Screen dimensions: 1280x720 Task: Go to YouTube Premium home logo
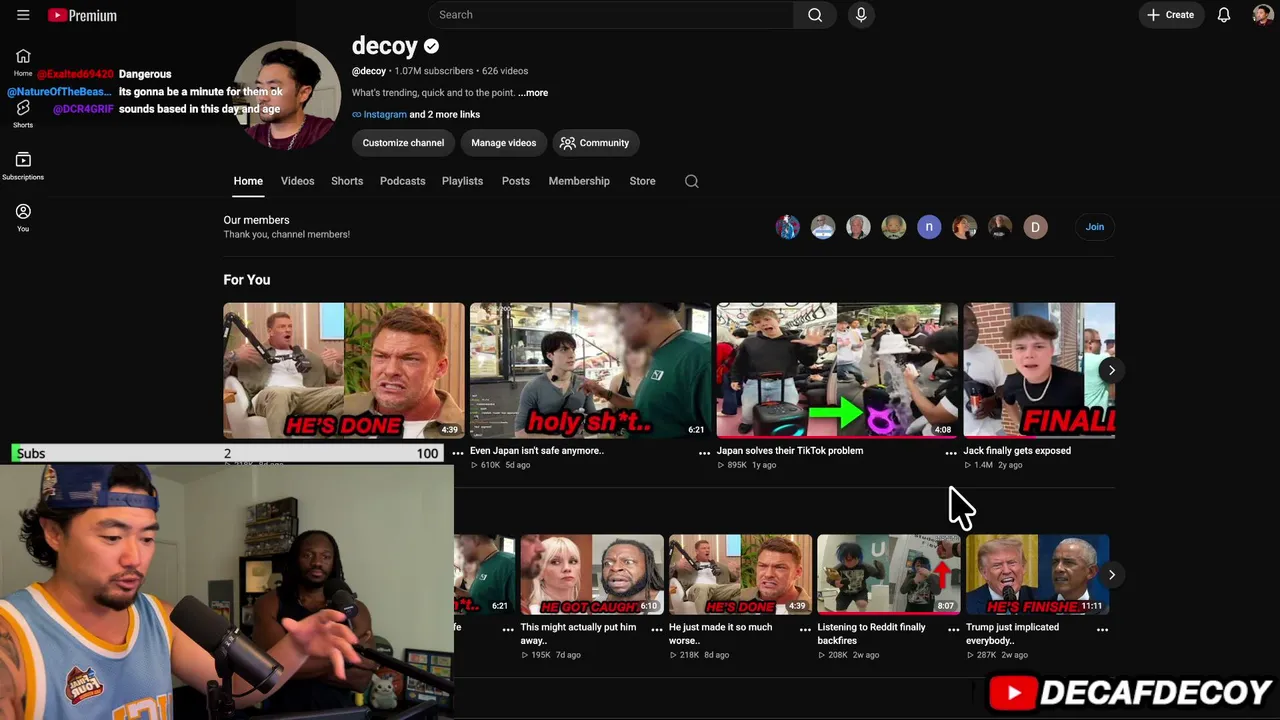coord(82,15)
